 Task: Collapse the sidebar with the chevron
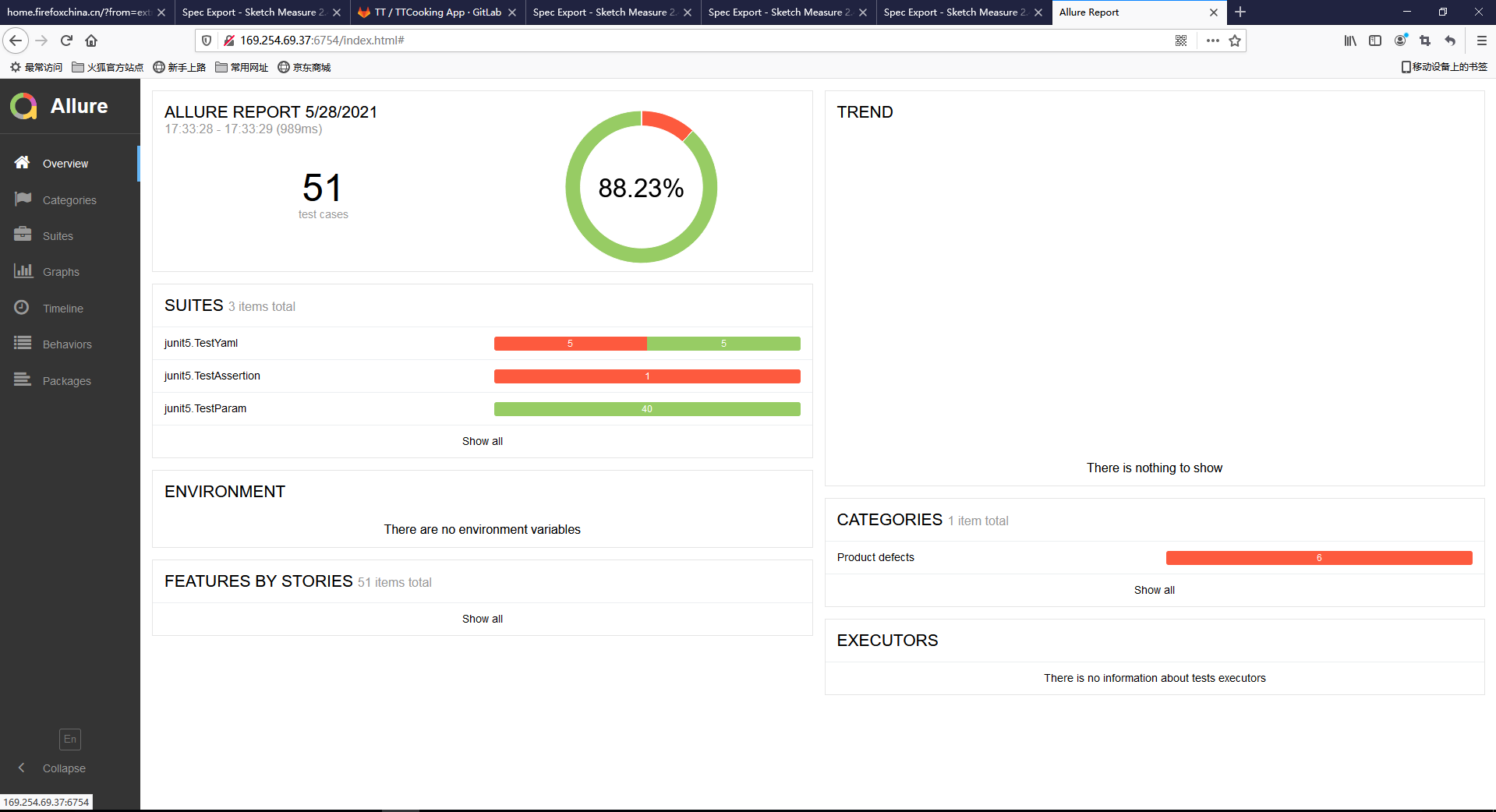(22, 768)
